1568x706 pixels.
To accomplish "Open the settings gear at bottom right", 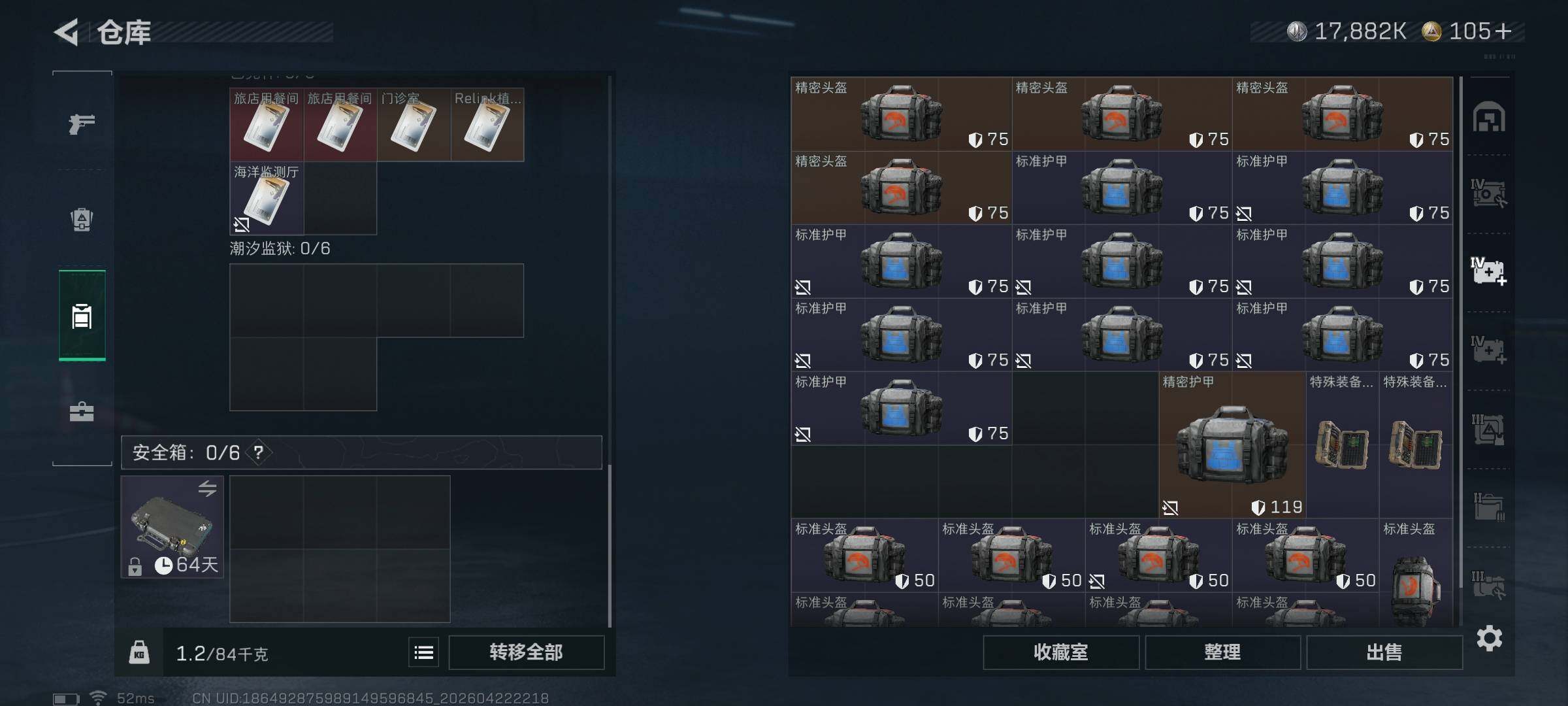I will tap(1489, 638).
